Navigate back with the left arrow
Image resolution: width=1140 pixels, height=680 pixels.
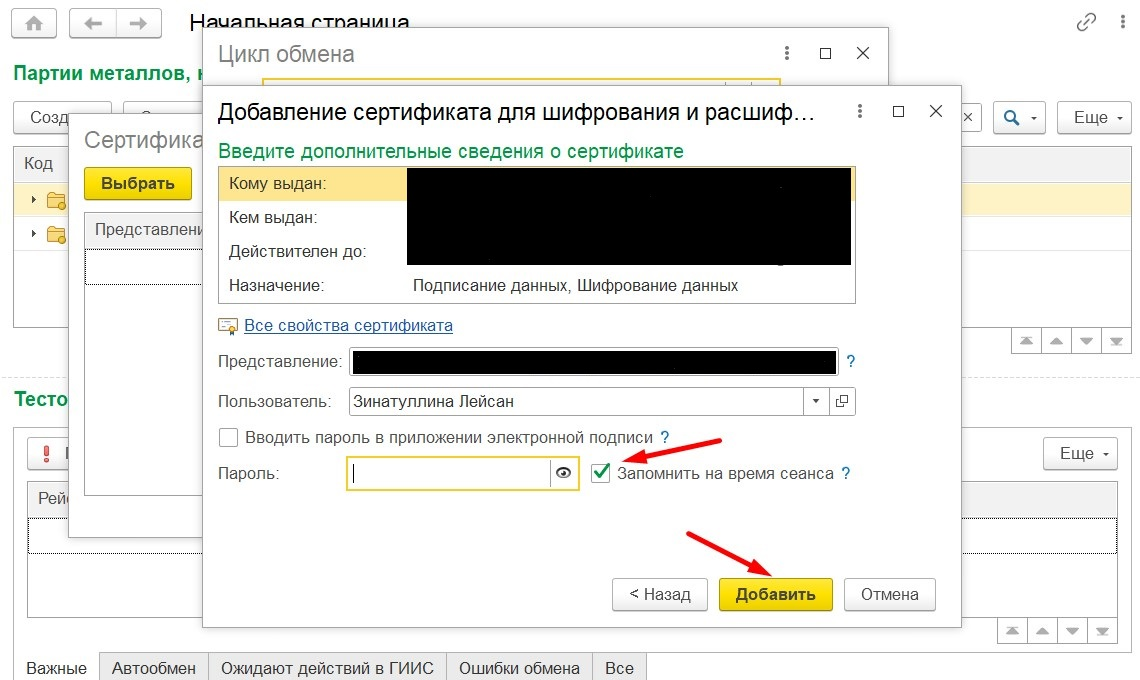(x=93, y=23)
